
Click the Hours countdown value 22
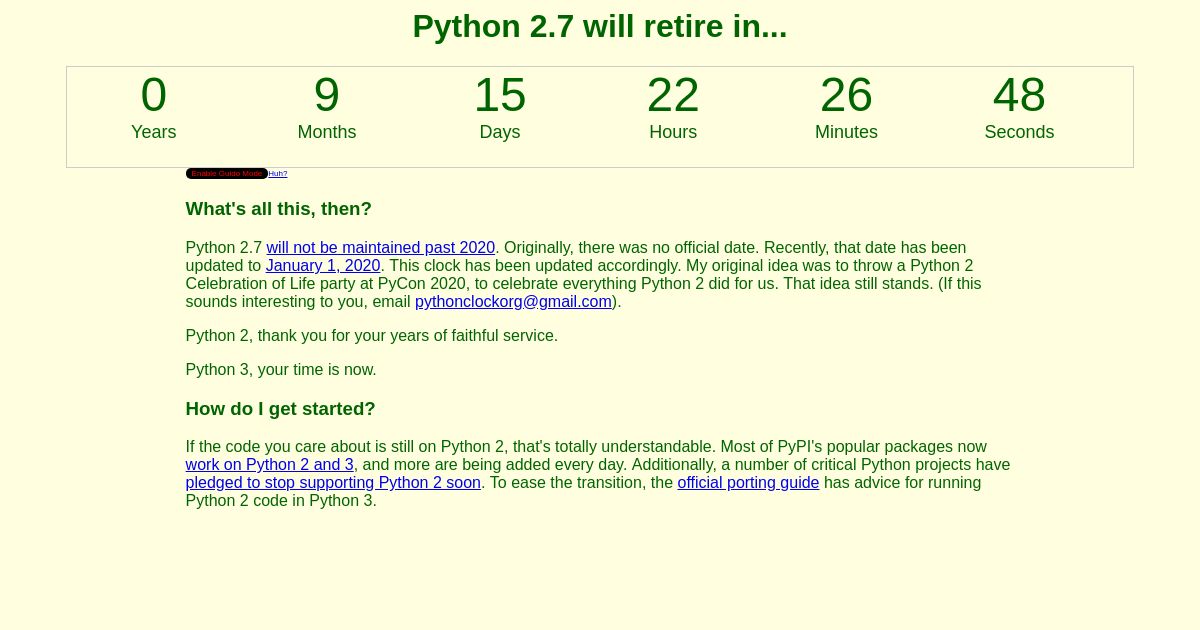tap(673, 95)
